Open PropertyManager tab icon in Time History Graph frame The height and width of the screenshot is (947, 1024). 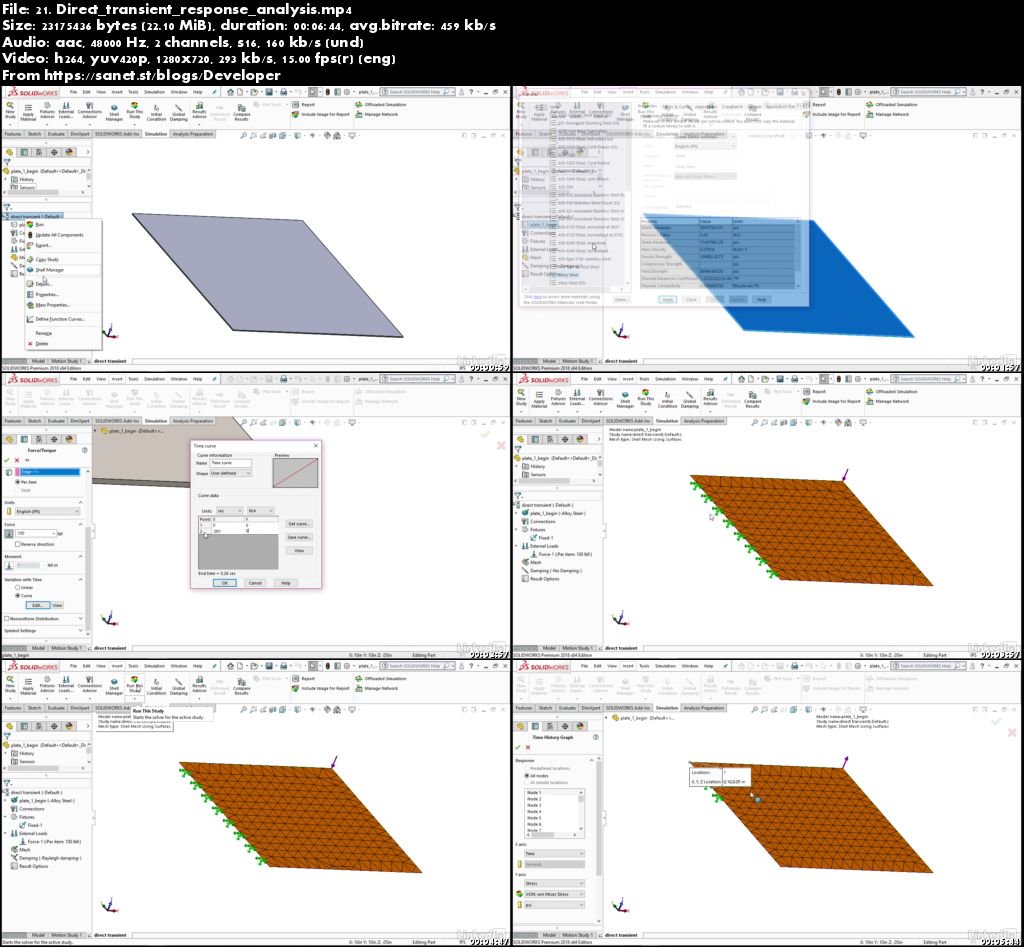(536, 726)
